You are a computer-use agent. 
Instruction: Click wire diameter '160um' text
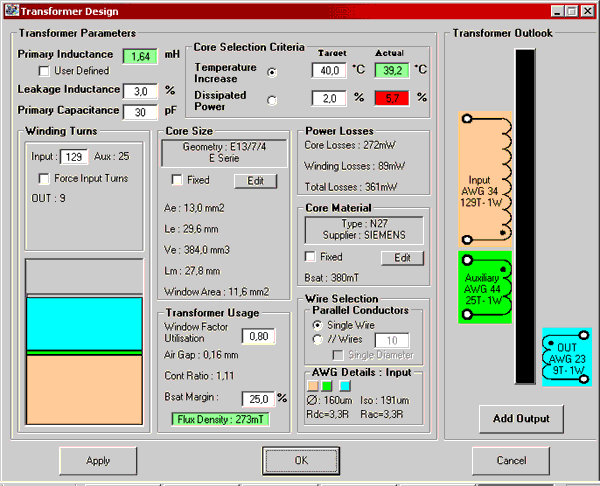338,400
